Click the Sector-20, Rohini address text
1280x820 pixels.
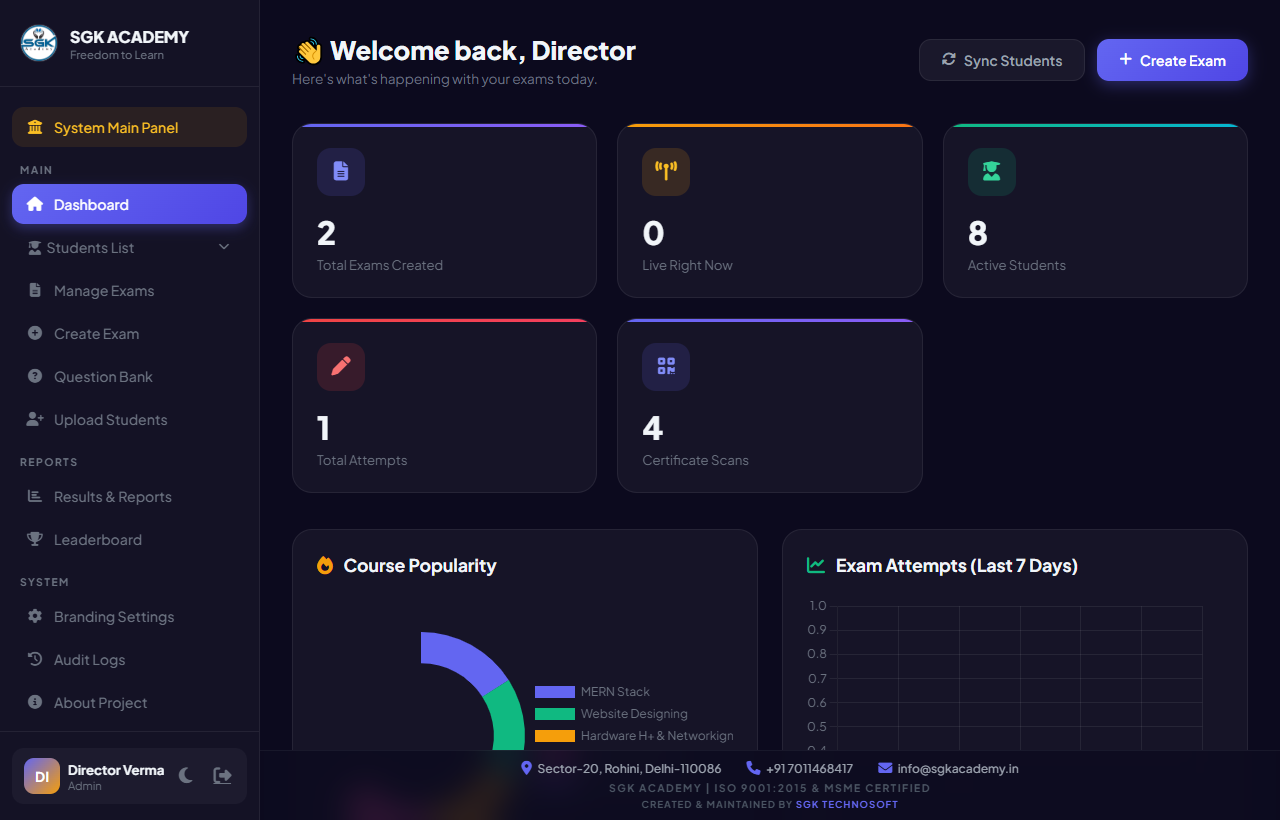[629, 769]
